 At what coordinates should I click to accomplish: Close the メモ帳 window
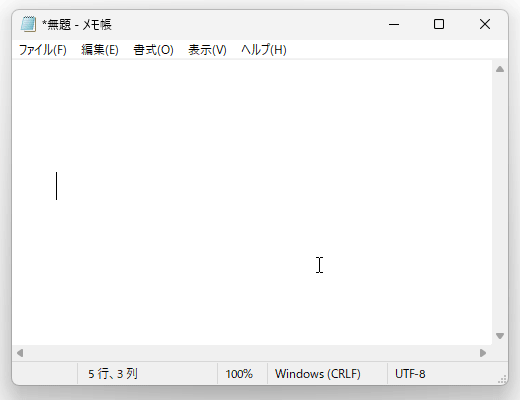(485, 24)
